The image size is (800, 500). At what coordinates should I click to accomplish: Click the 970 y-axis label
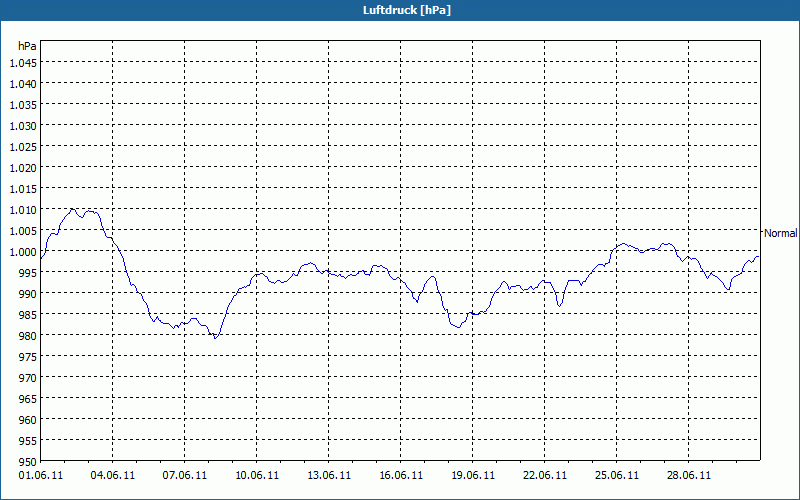tap(29, 378)
